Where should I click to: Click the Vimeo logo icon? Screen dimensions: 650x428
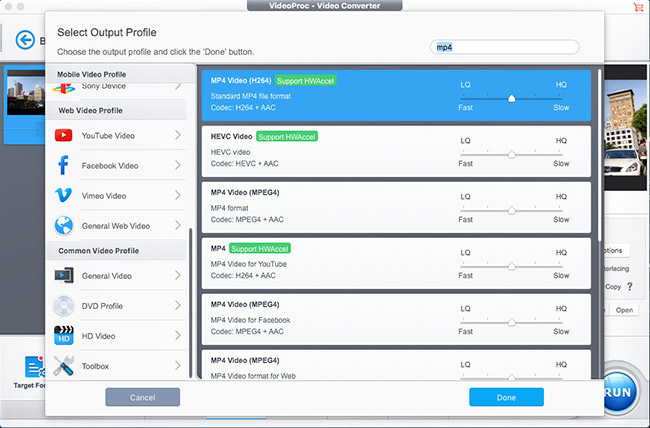click(63, 195)
